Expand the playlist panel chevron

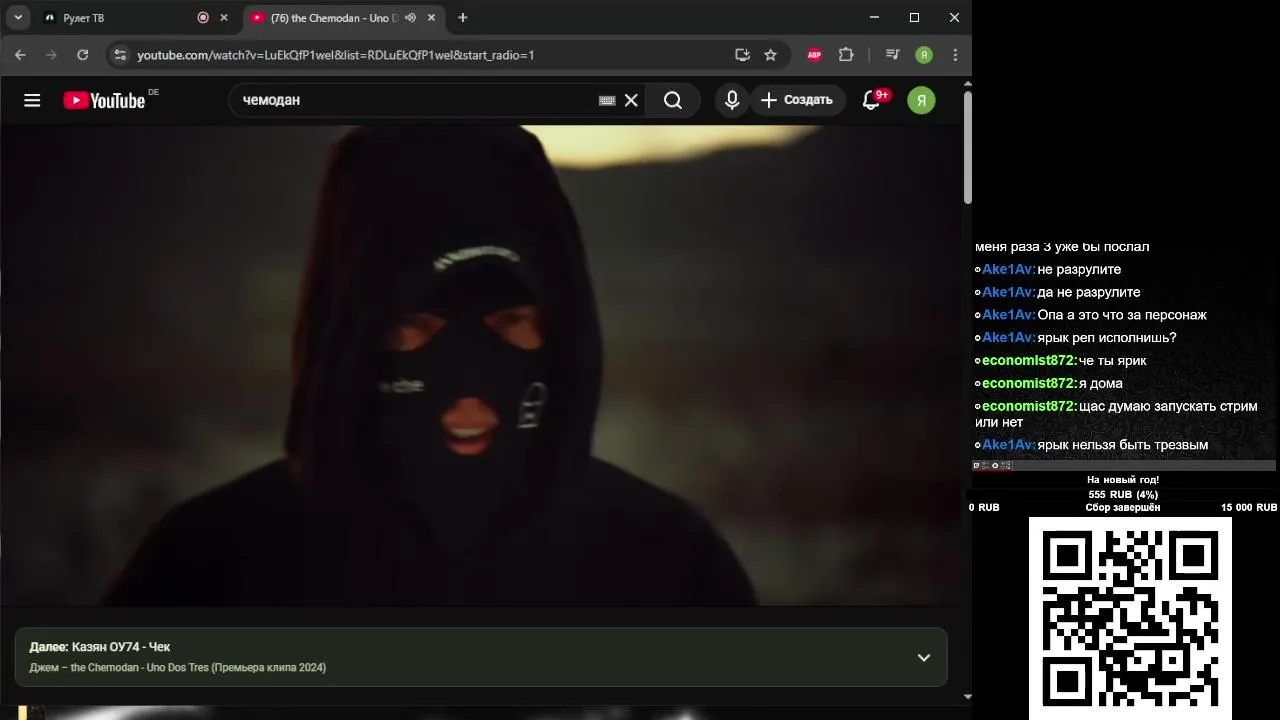pyautogui.click(x=924, y=657)
